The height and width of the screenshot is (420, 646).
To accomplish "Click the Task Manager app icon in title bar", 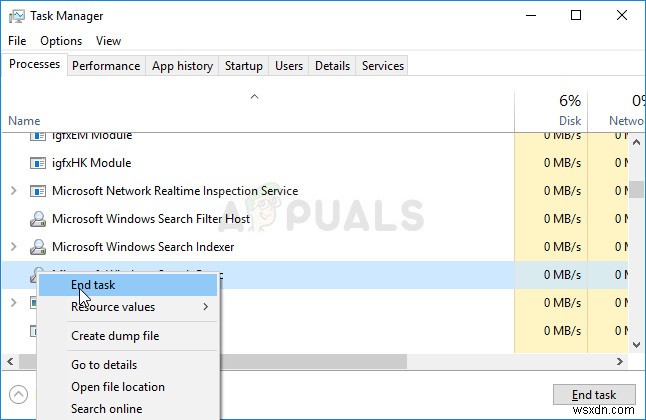I will [15, 16].
